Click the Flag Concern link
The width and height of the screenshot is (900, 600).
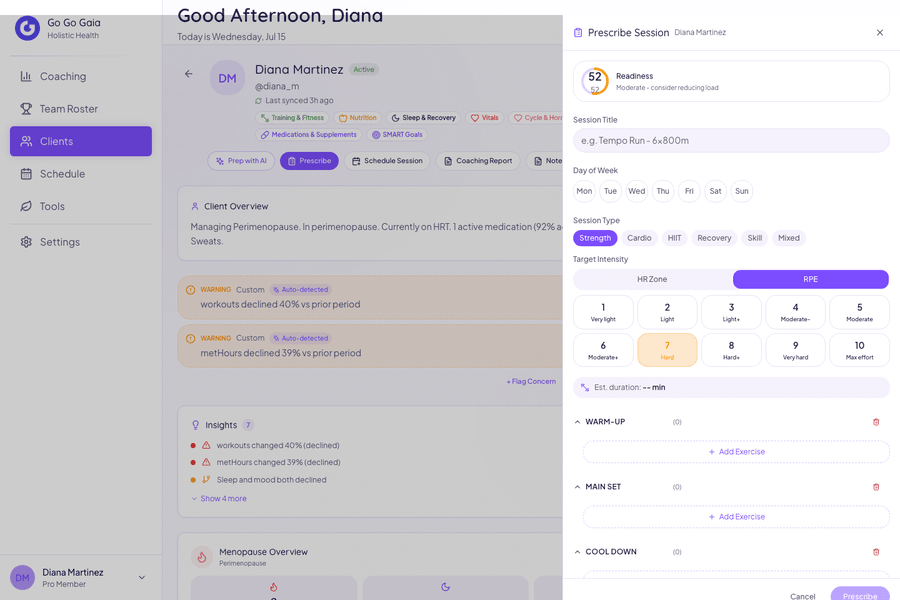(x=531, y=381)
